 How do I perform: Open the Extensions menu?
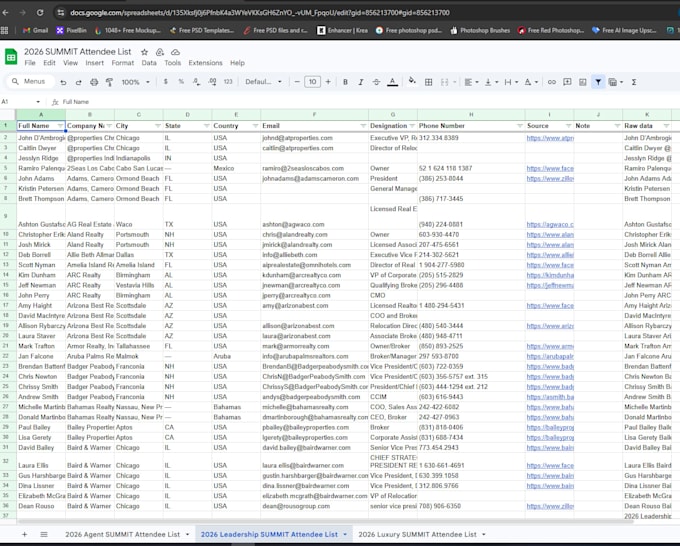205,63
